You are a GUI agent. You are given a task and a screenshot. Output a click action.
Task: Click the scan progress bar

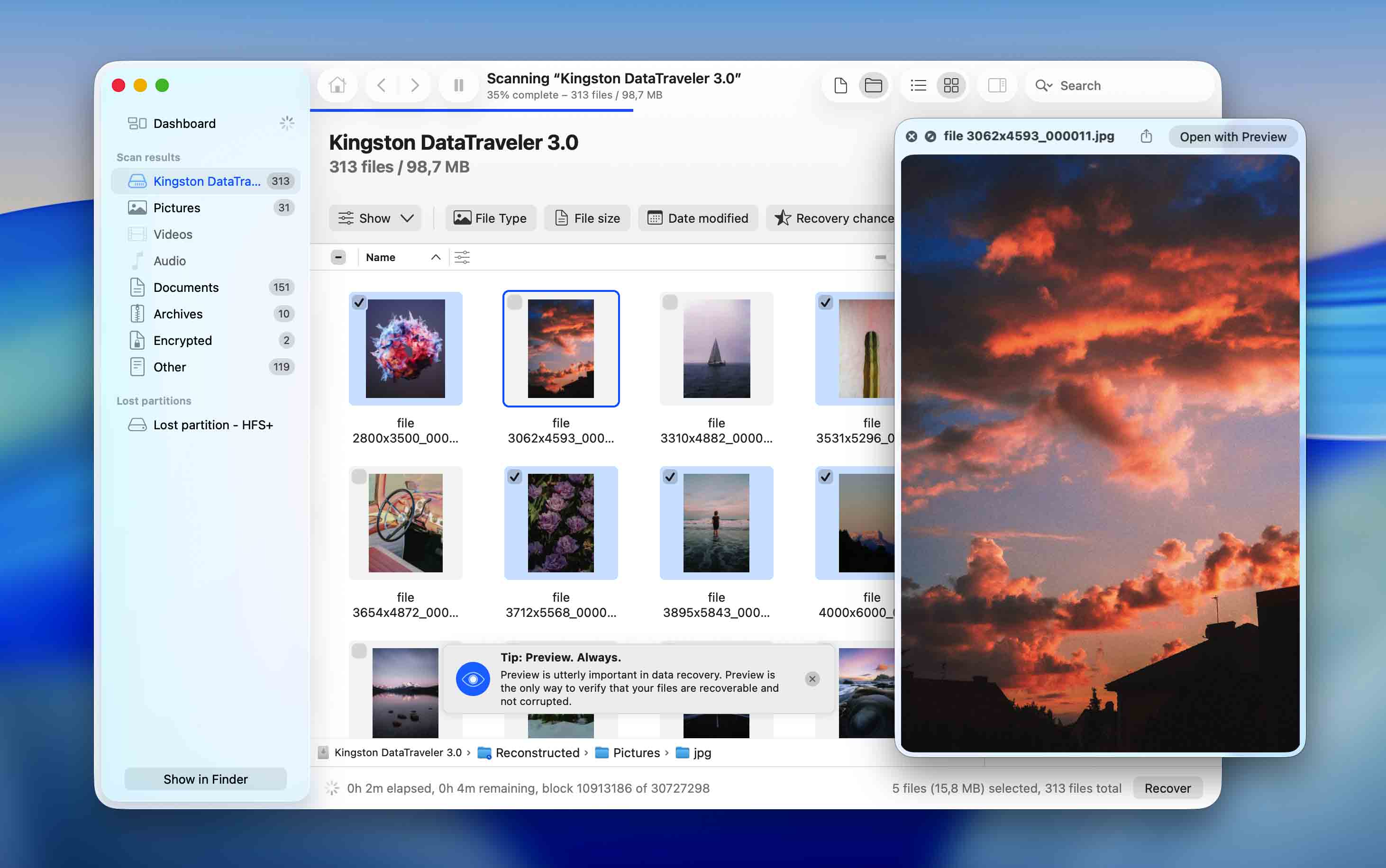pos(471,110)
